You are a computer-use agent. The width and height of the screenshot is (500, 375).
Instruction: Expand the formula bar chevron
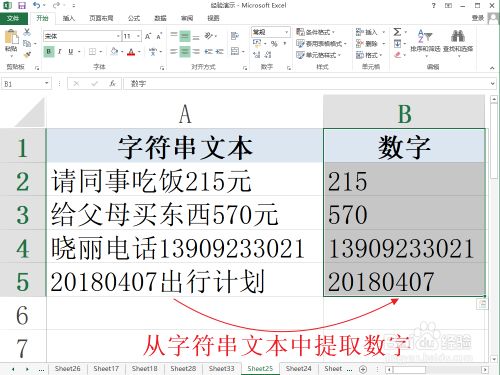pyautogui.click(x=492, y=84)
